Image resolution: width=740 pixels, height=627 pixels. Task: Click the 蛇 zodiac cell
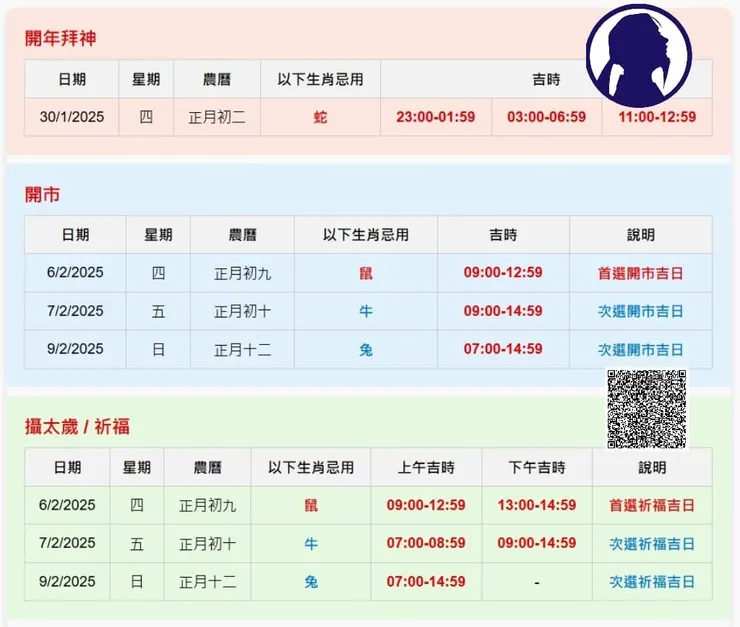(x=320, y=117)
